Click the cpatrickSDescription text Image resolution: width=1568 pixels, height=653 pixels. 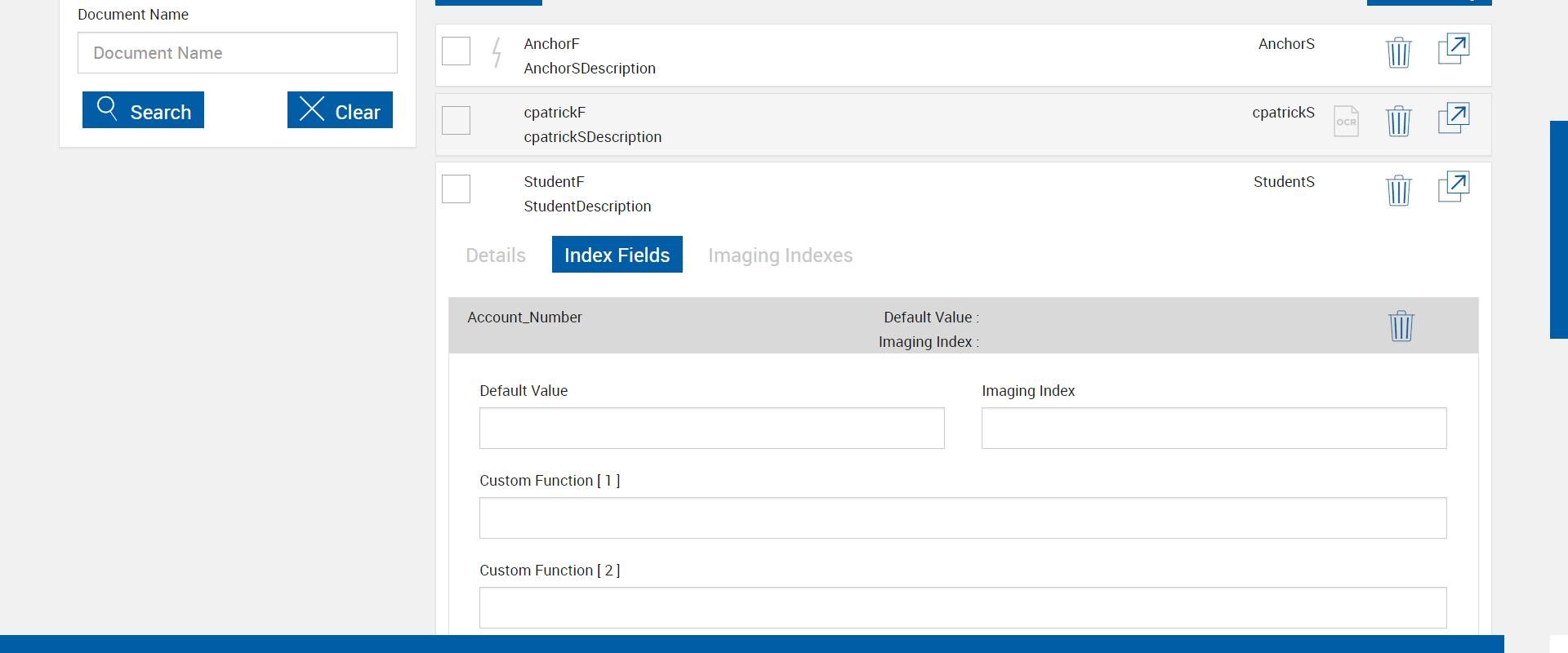click(x=593, y=137)
